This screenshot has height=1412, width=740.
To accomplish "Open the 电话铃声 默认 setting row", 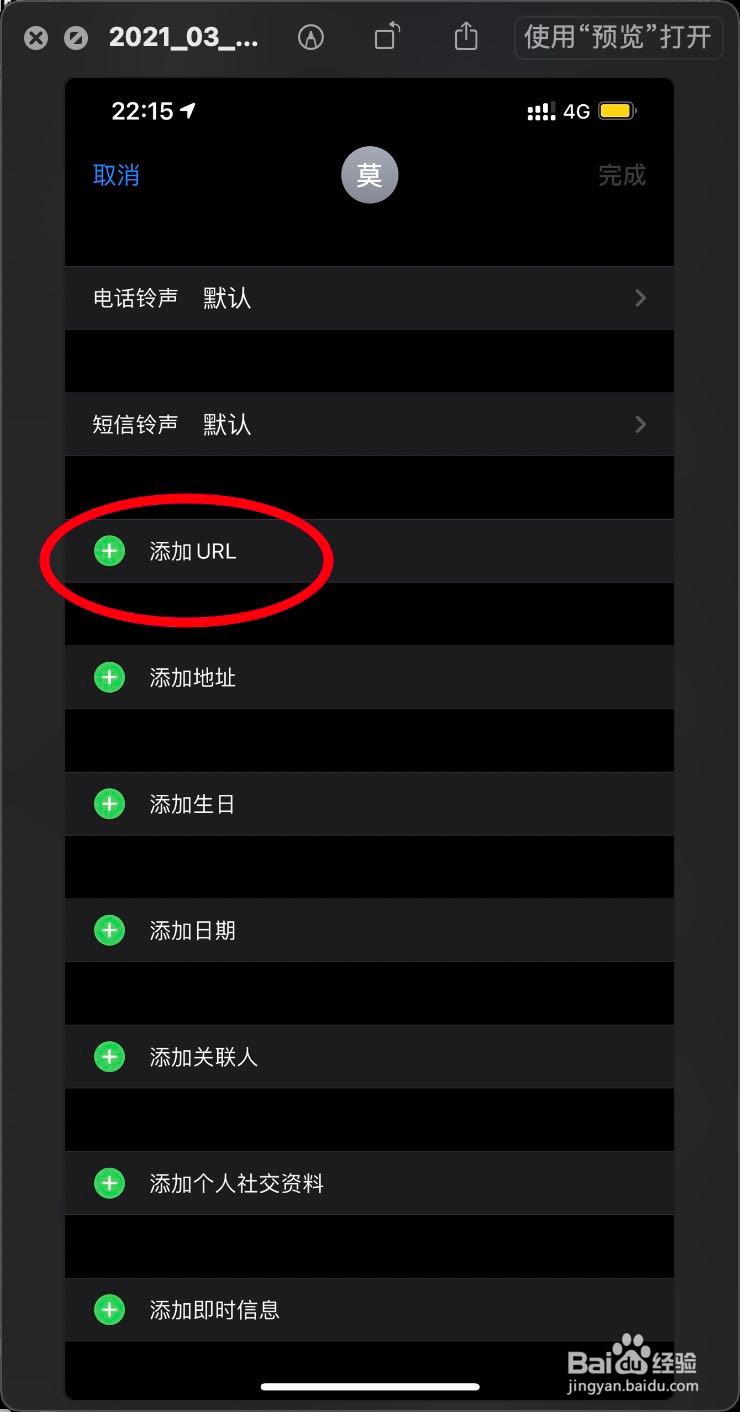I will [369, 298].
